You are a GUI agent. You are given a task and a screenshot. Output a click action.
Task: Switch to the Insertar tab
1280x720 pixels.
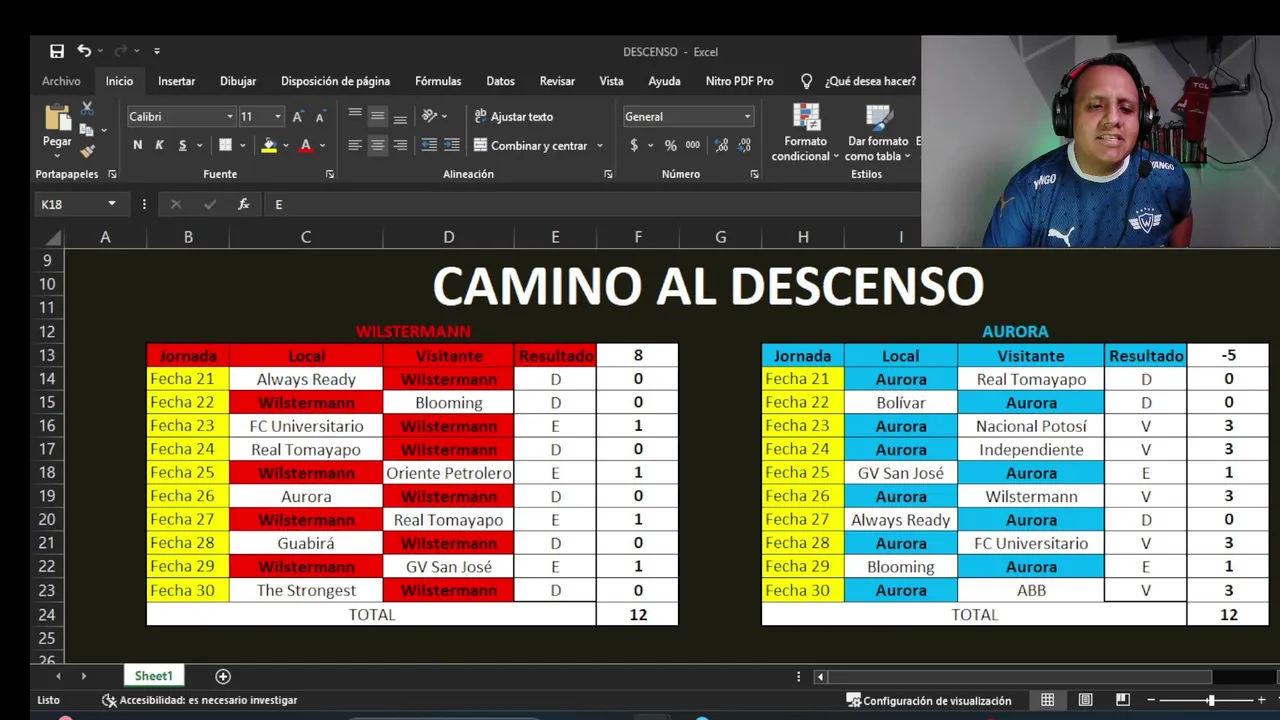coord(176,81)
